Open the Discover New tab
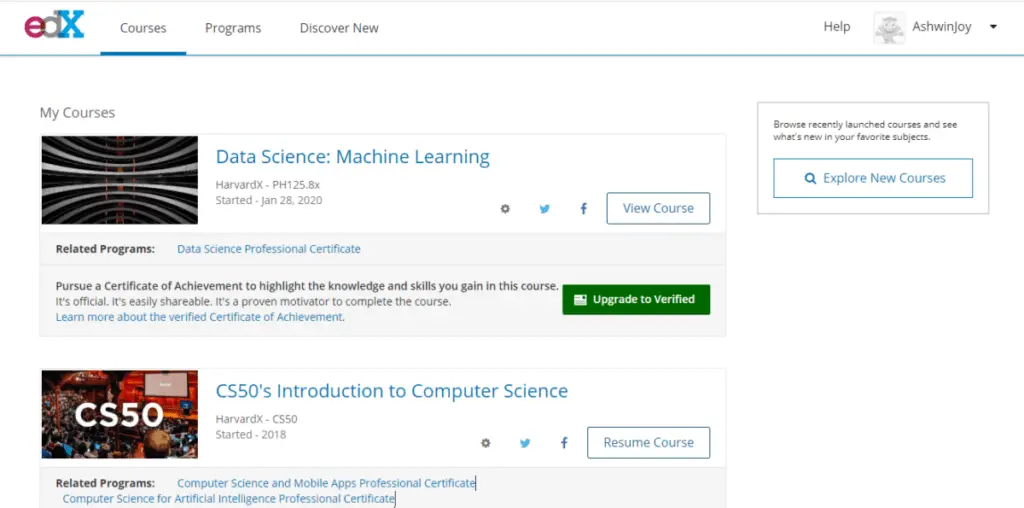 [x=339, y=28]
